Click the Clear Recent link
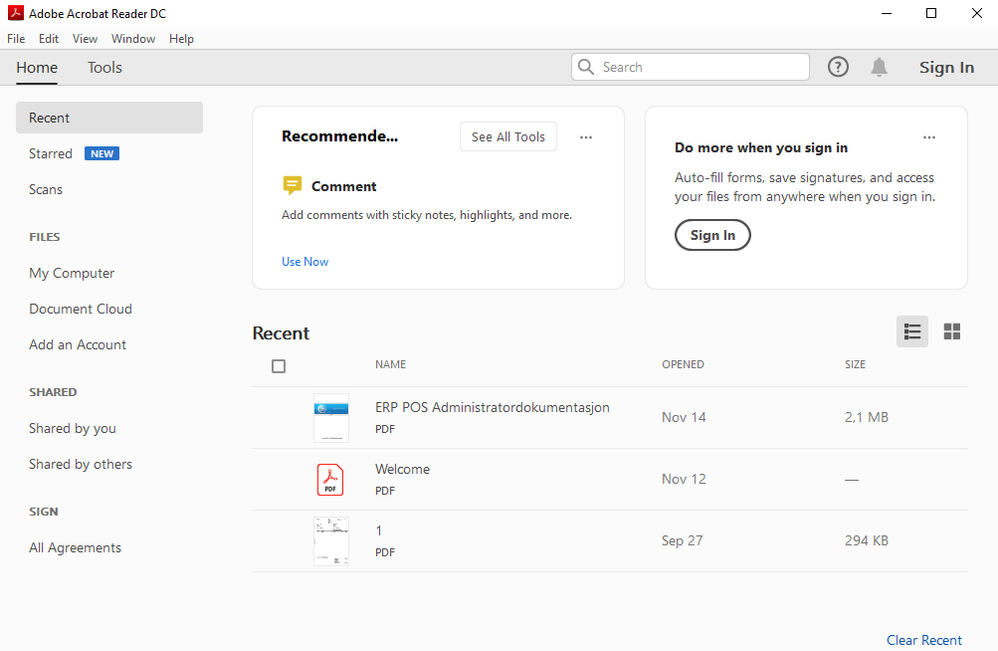Screen dimensions: 998x651 pos(924,640)
